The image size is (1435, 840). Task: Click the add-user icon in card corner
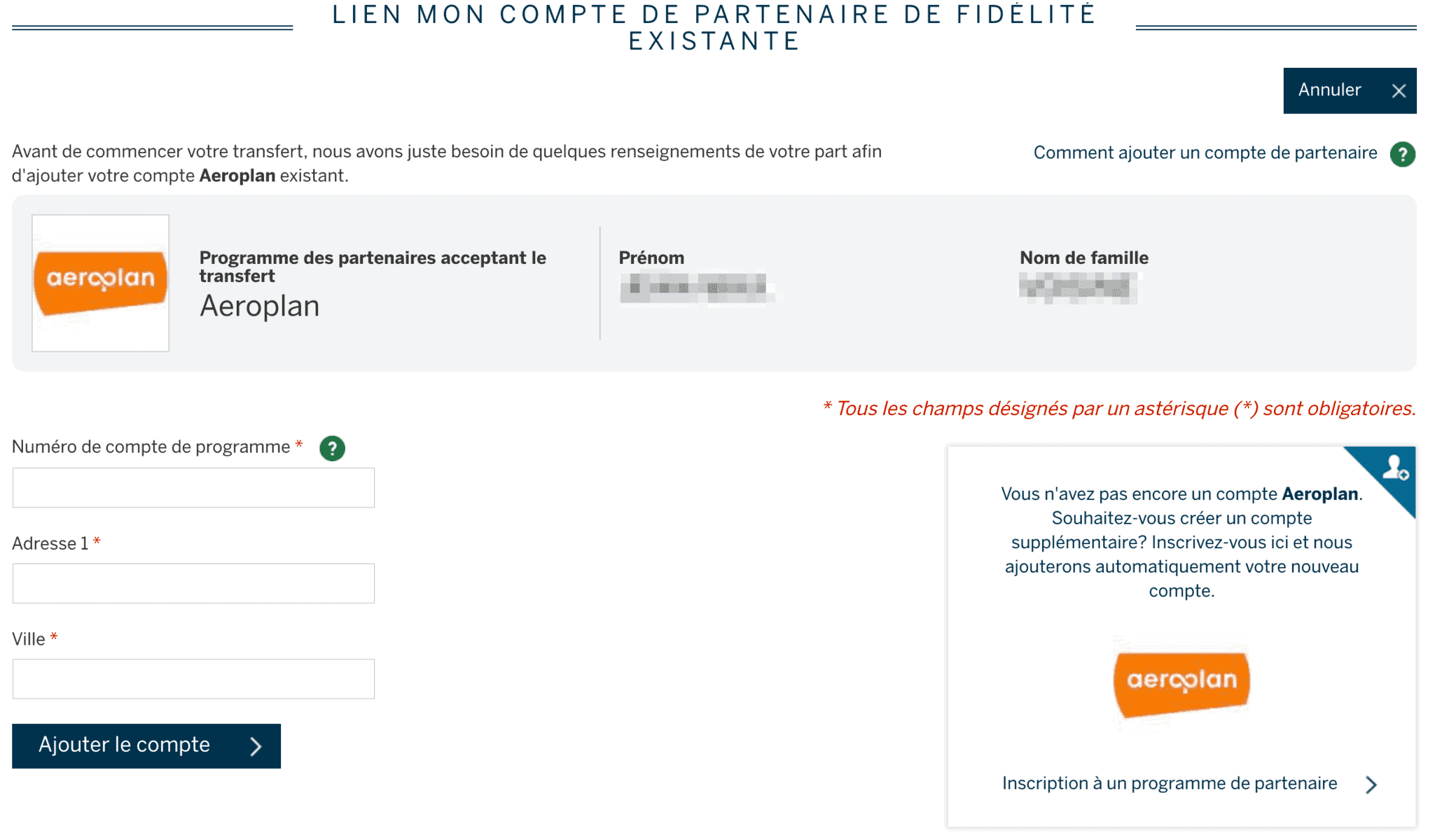[x=1394, y=468]
